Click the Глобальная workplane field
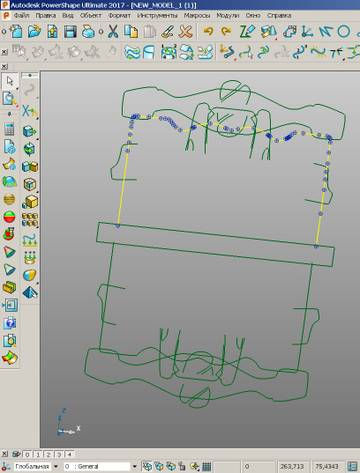 point(32,466)
